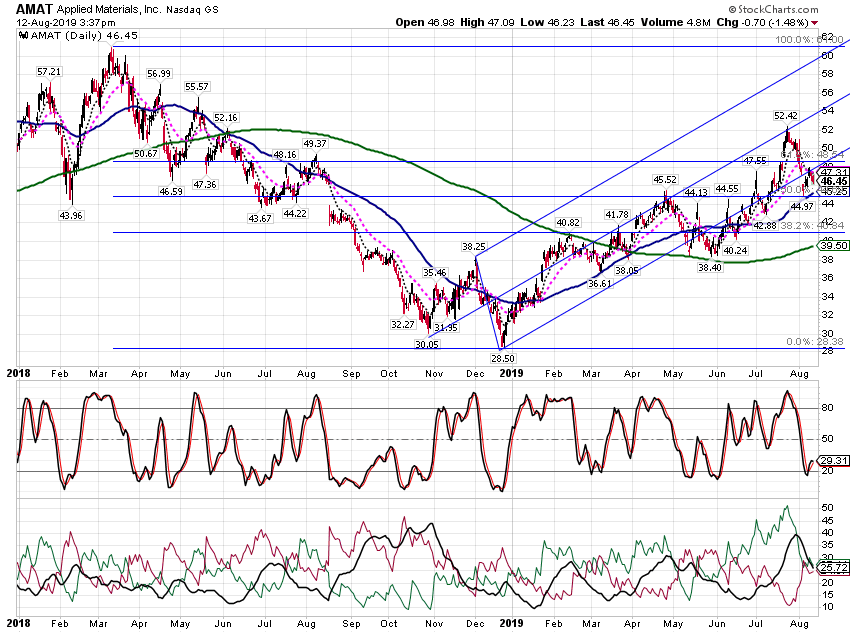Click the 55.57 price label
The height and width of the screenshot is (633, 850).
197,87
